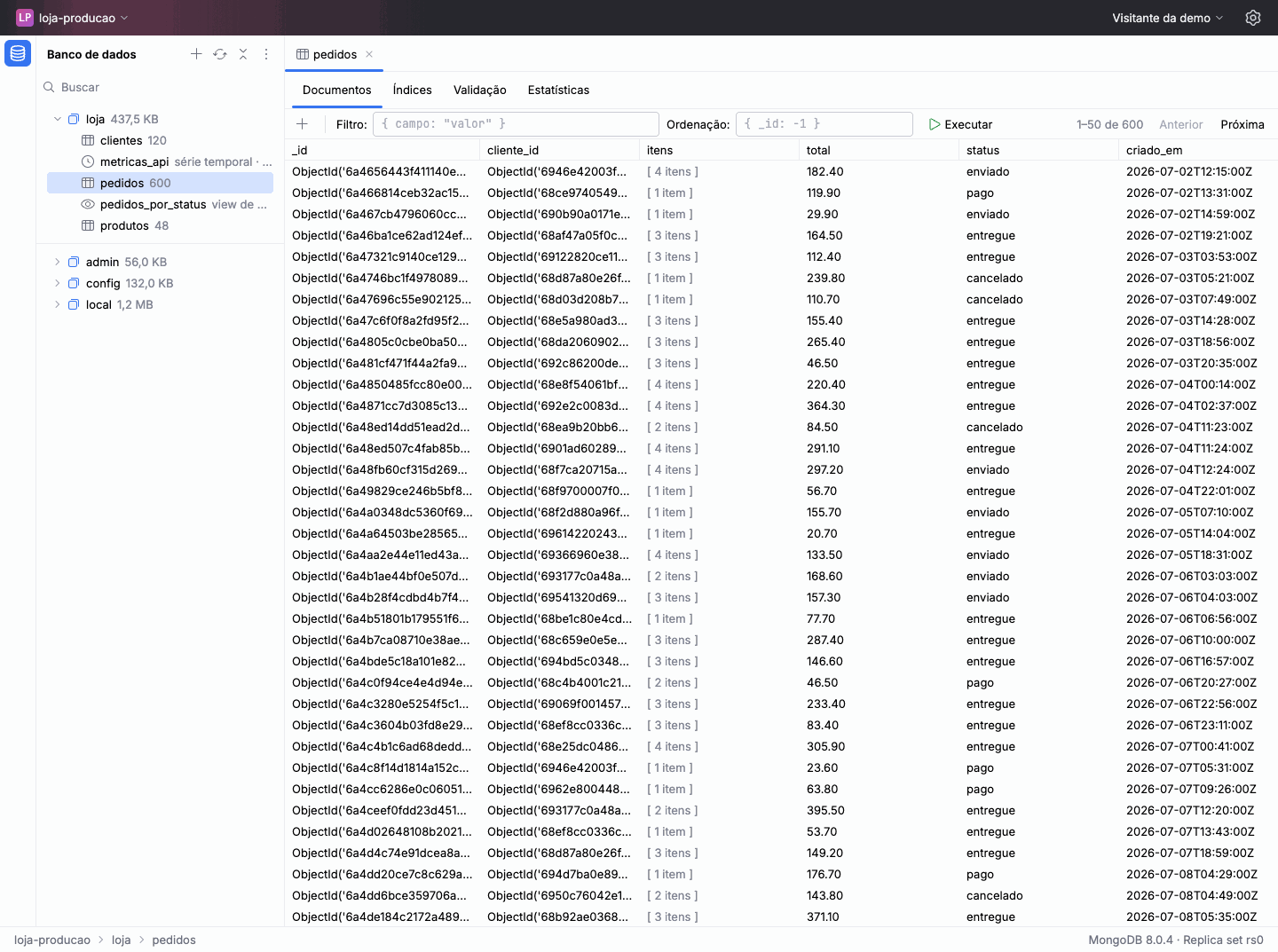1278x952 pixels.
Task: Open the settings gear icon
Action: pyautogui.click(x=1253, y=18)
